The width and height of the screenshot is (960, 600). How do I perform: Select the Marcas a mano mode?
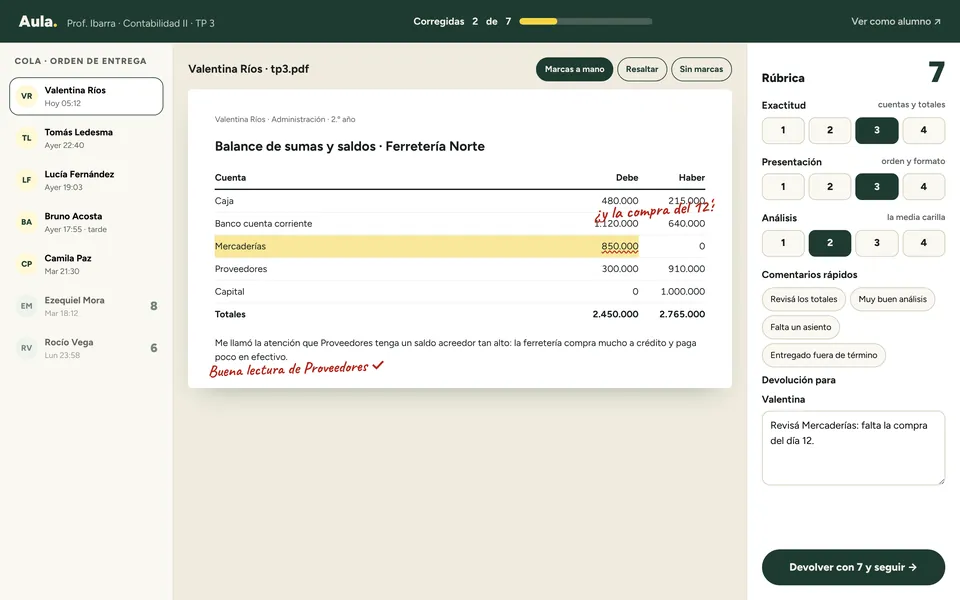pos(574,69)
